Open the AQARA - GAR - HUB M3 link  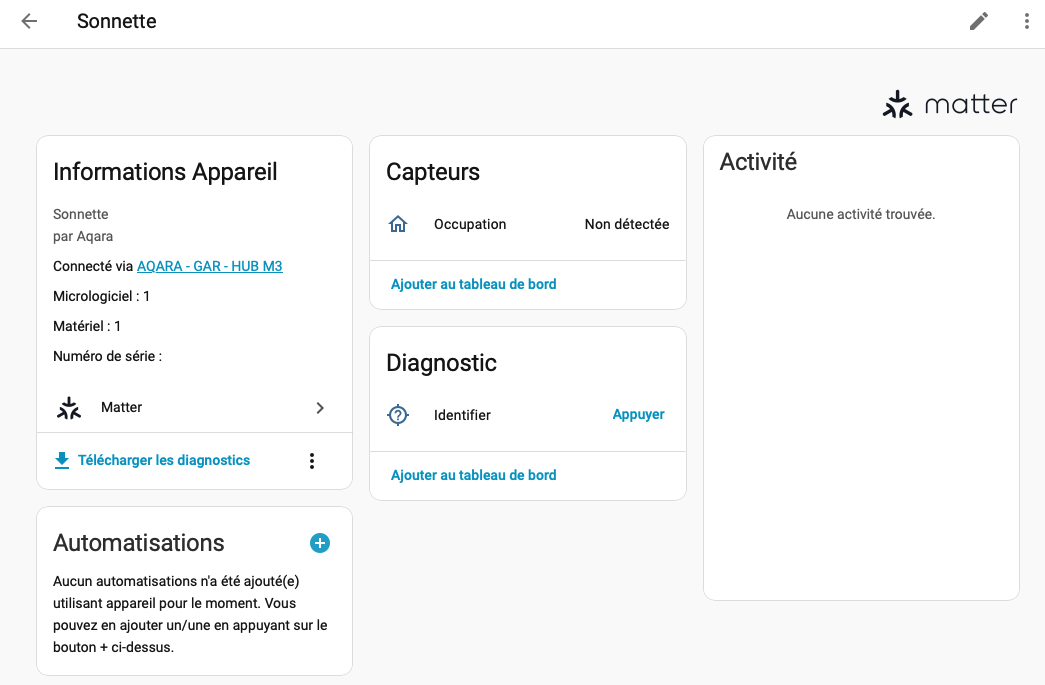coord(209,266)
